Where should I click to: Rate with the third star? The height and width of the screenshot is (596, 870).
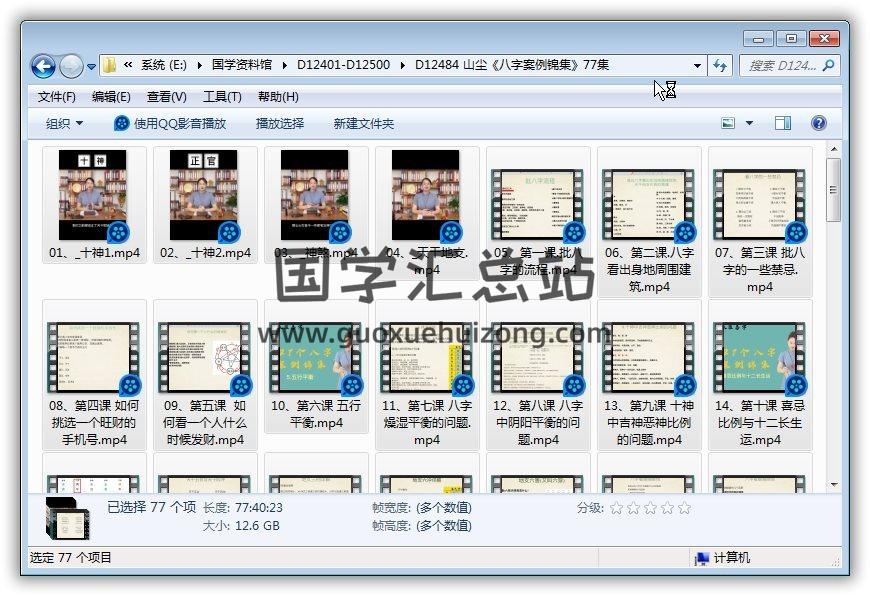(650, 508)
